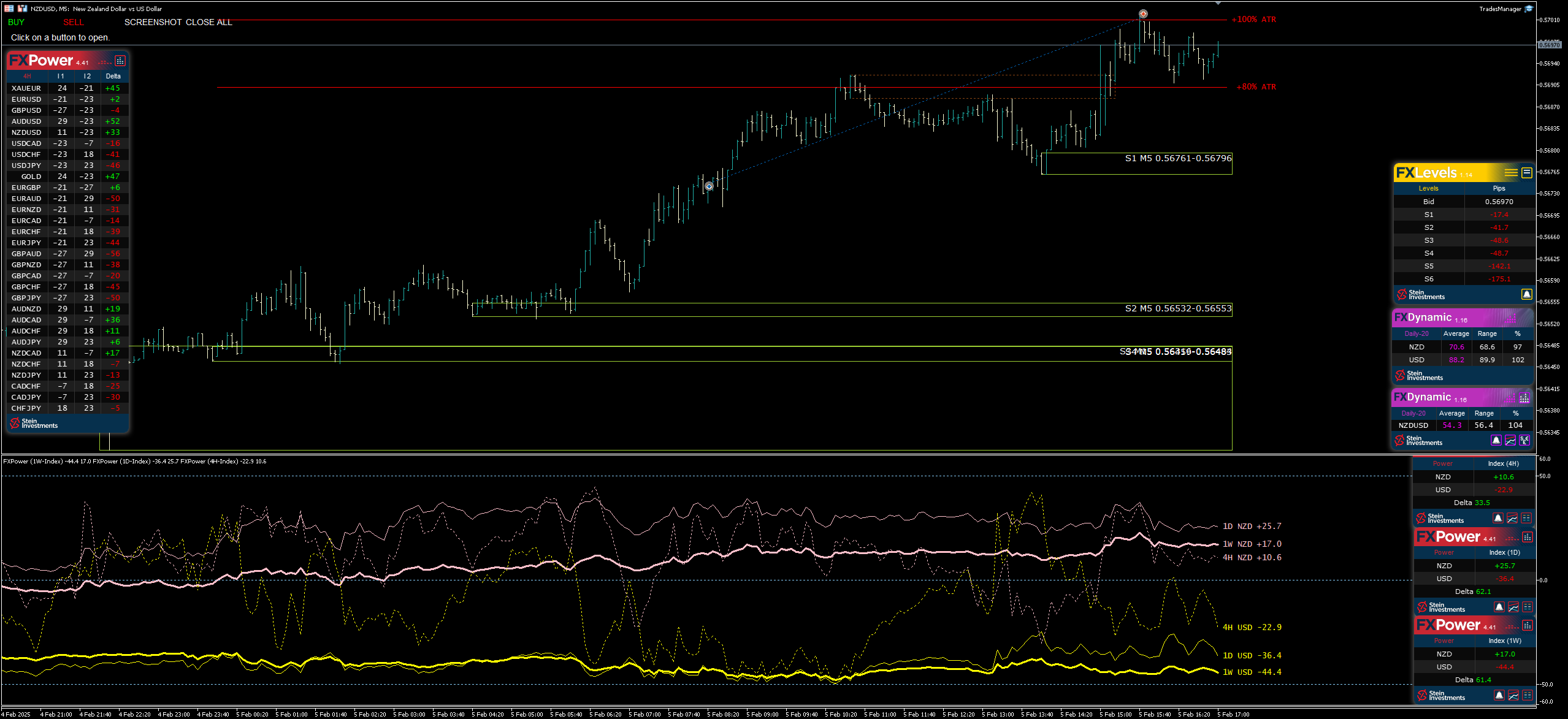The image size is (1568, 719).
Task: Select the Delta column header in FXPower
Action: click(113, 76)
